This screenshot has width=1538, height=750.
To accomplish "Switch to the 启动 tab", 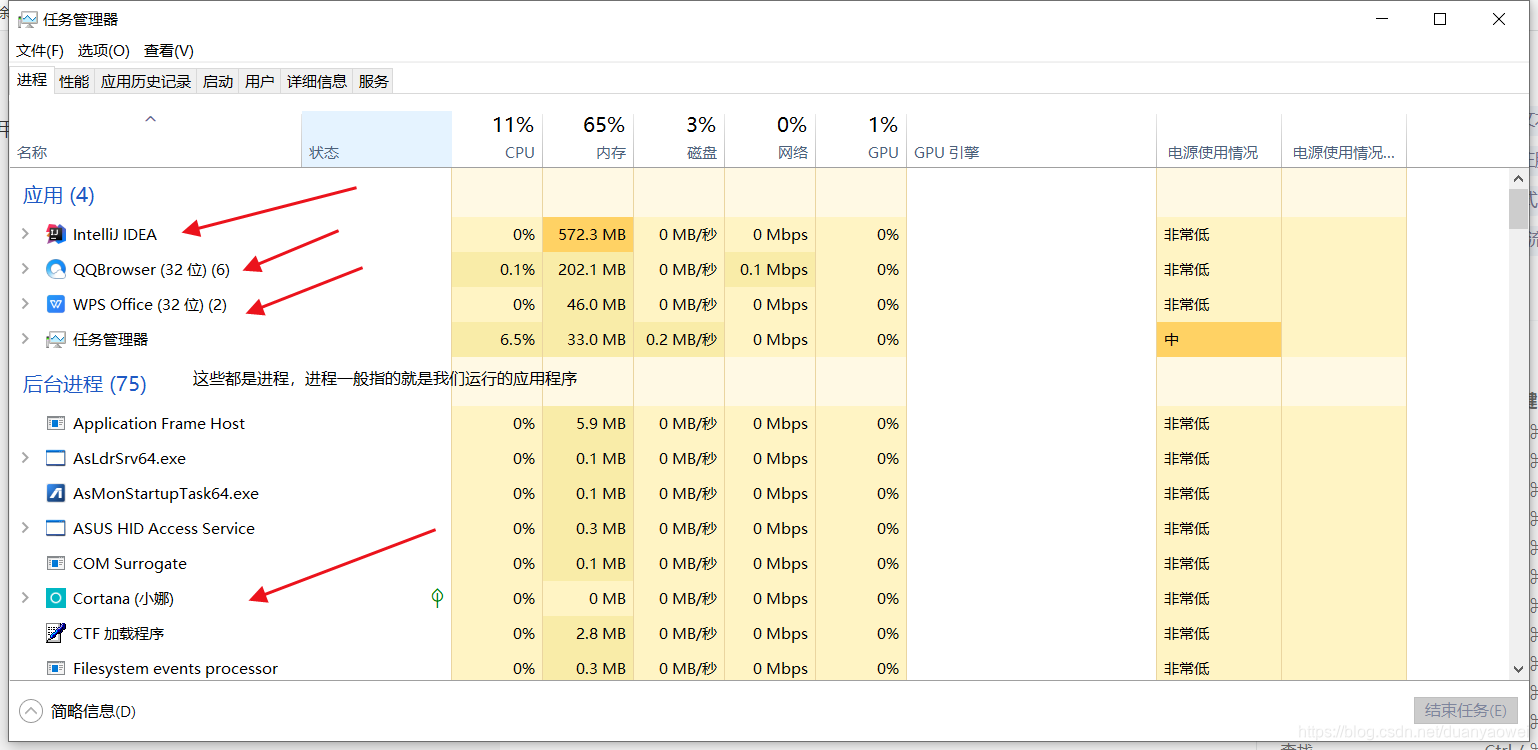I will pos(218,82).
